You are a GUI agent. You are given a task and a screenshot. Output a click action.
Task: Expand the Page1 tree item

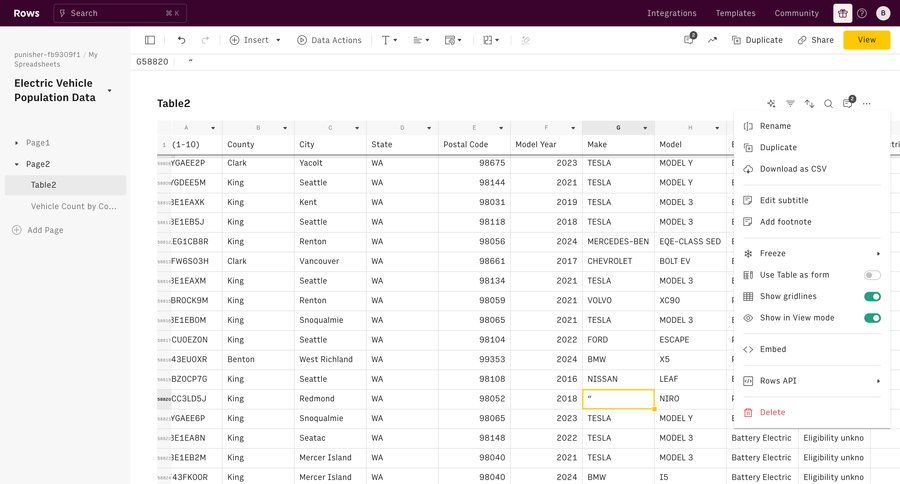pos(17,143)
